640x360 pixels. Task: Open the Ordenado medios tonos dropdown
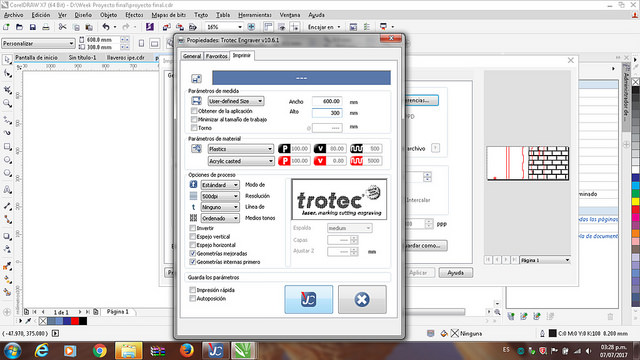(x=220, y=218)
